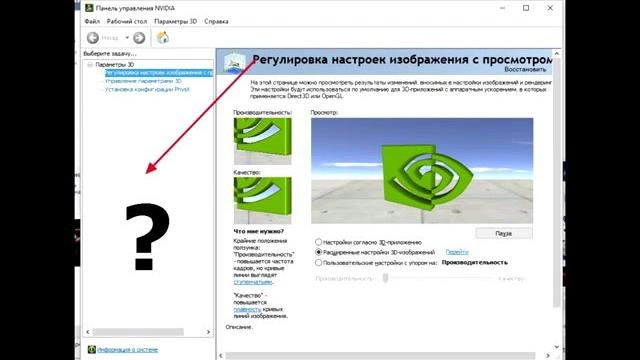Click the Back arrow toolbar icon
640x360 pixels.
pyautogui.click(x=93, y=38)
